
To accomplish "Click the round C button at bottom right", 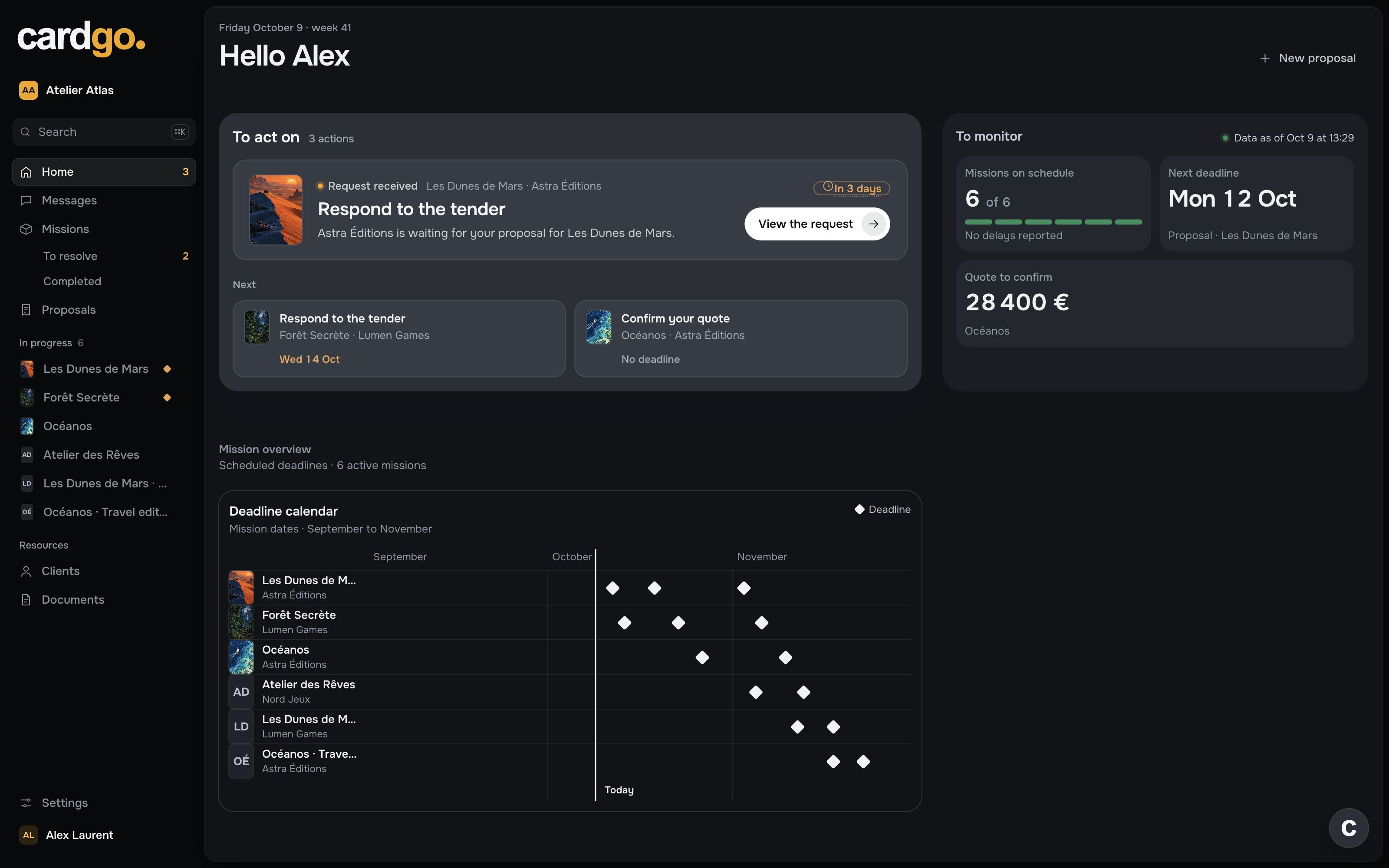I will [x=1349, y=828].
